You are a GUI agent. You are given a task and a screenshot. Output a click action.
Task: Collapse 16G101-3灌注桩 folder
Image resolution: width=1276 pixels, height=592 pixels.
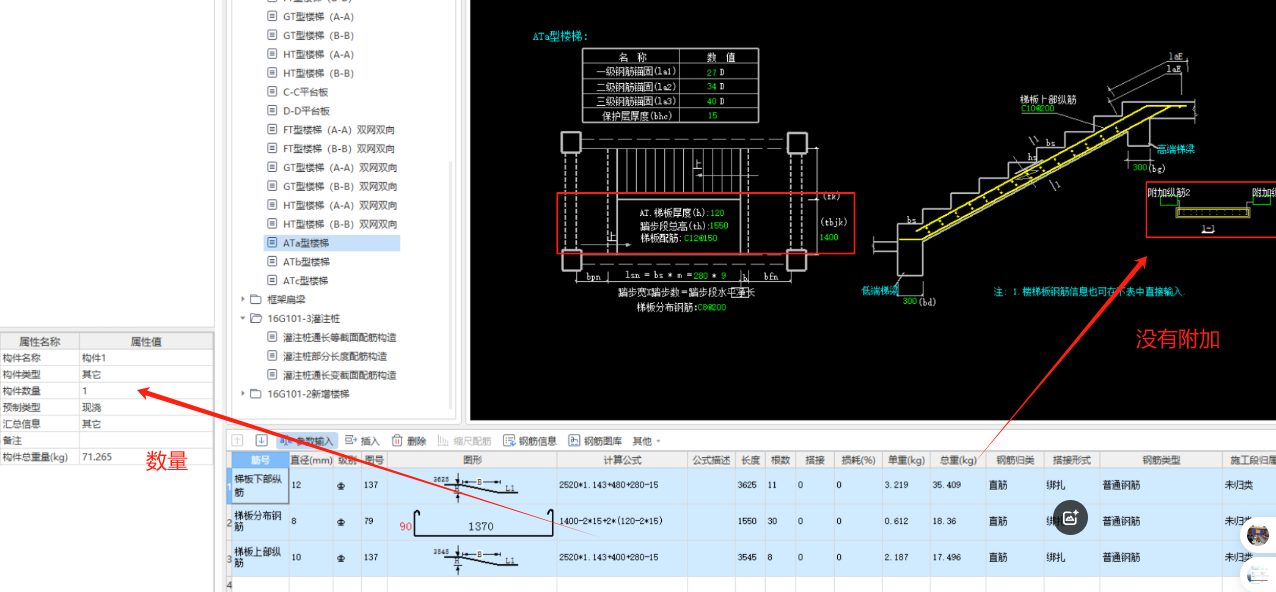[x=243, y=318]
